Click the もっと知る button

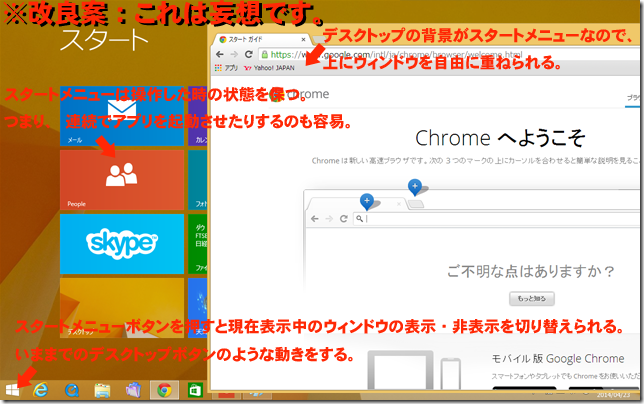(x=531, y=298)
